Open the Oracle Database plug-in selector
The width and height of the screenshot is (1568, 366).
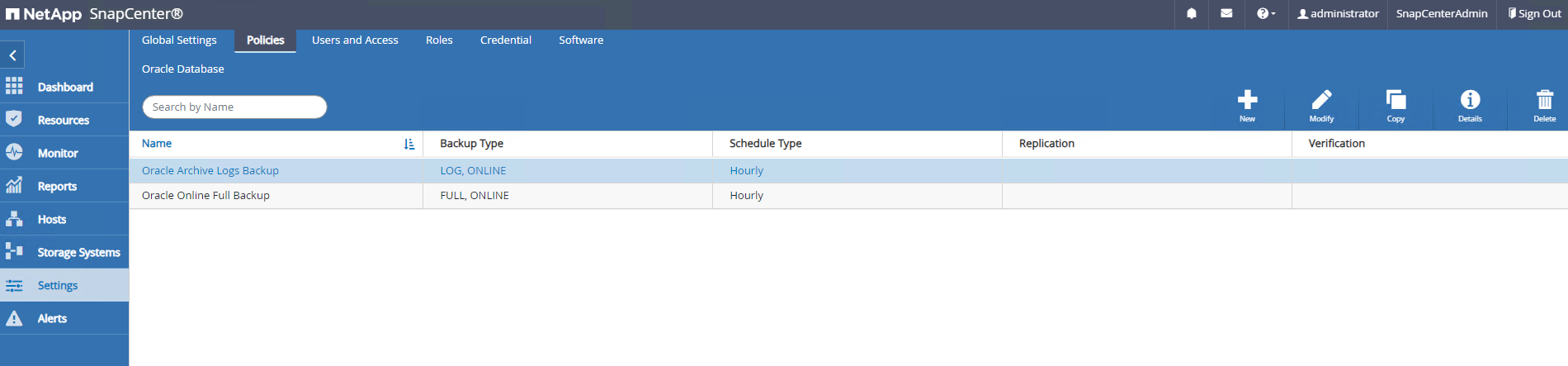183,69
